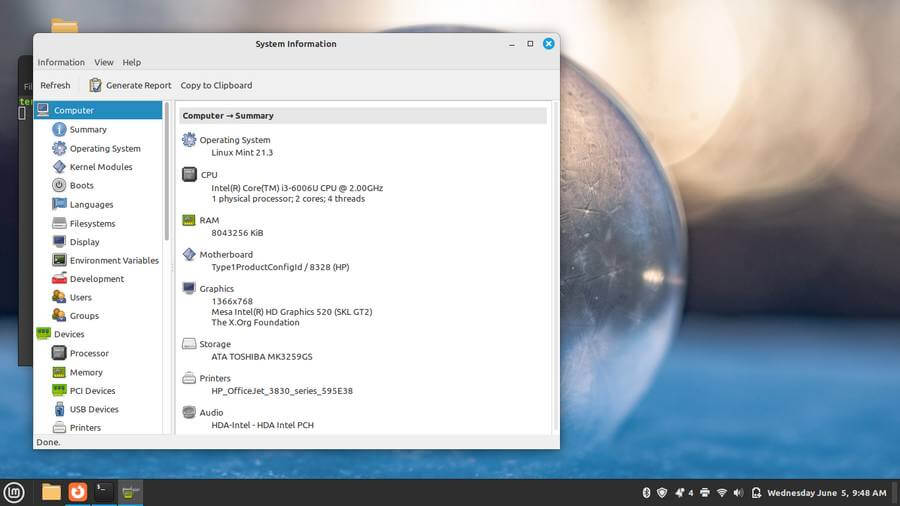The height and width of the screenshot is (506, 900).
Task: Click the Mesa Intel HD Graphics 520 line
Action: coord(292,312)
